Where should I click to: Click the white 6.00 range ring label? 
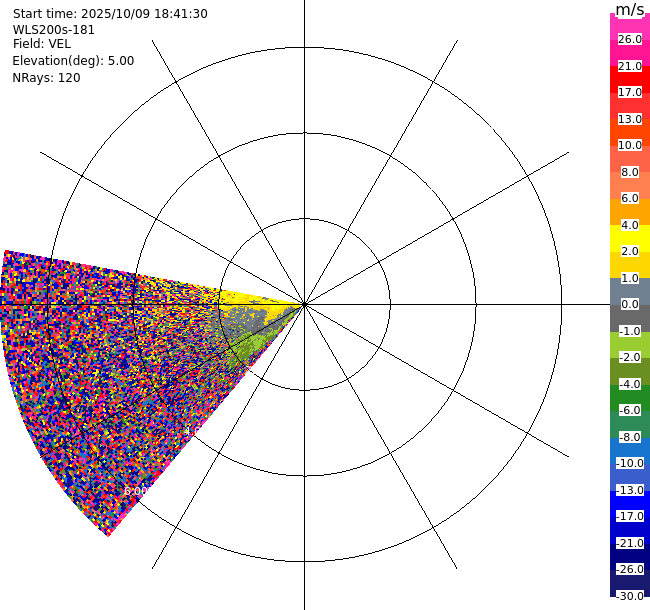pyautogui.click(x=136, y=491)
